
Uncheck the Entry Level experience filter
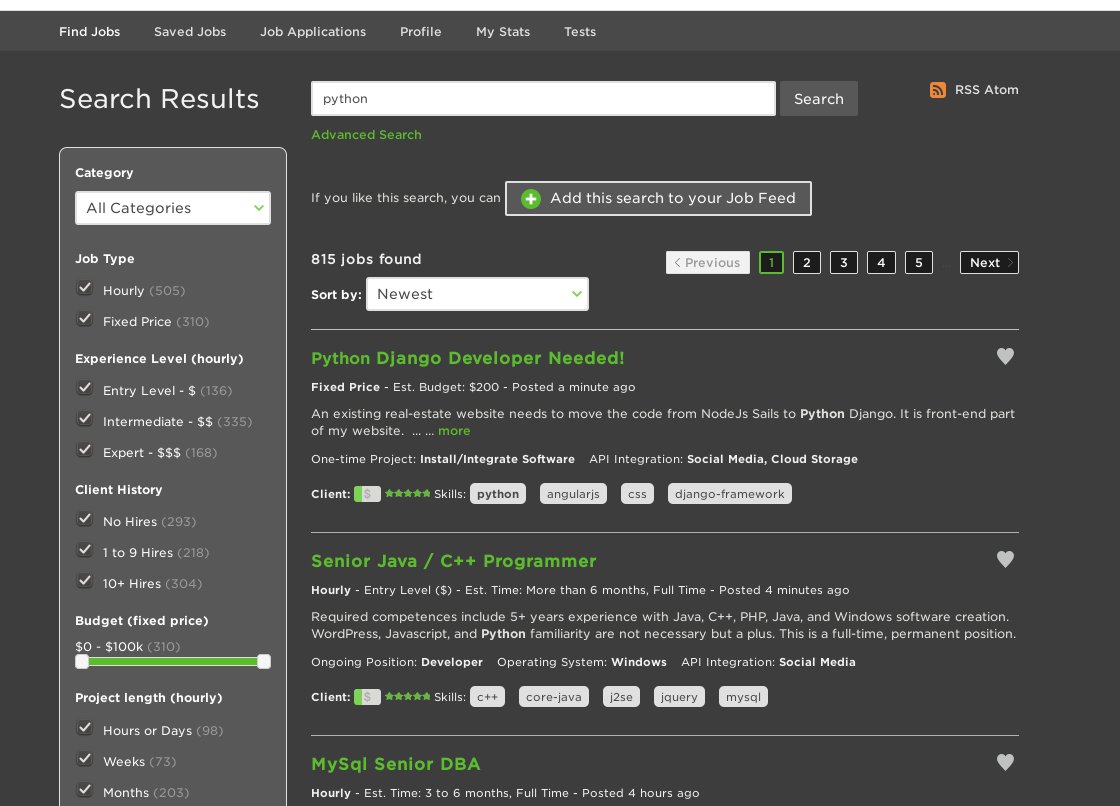click(85, 388)
